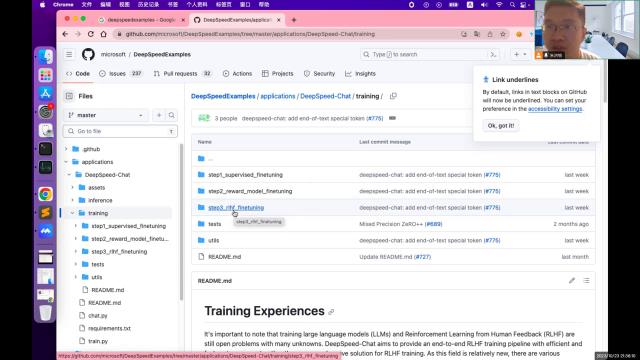640x360 pixels.
Task: Click the Go to file input
Action: click(120, 131)
